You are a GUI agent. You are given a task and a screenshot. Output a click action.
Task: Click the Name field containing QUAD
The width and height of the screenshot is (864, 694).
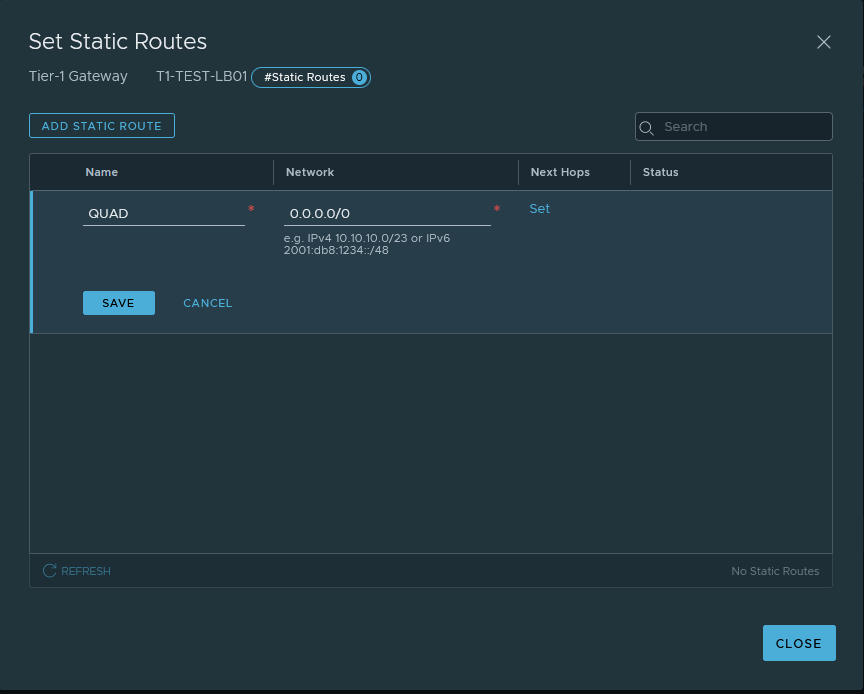click(163, 214)
